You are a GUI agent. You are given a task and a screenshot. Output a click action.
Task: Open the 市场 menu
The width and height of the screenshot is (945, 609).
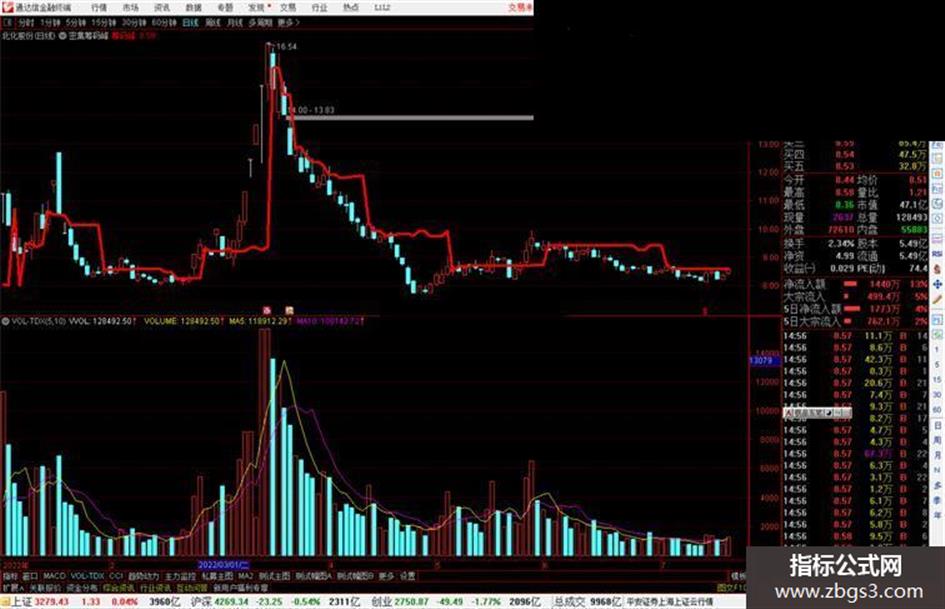point(130,7)
